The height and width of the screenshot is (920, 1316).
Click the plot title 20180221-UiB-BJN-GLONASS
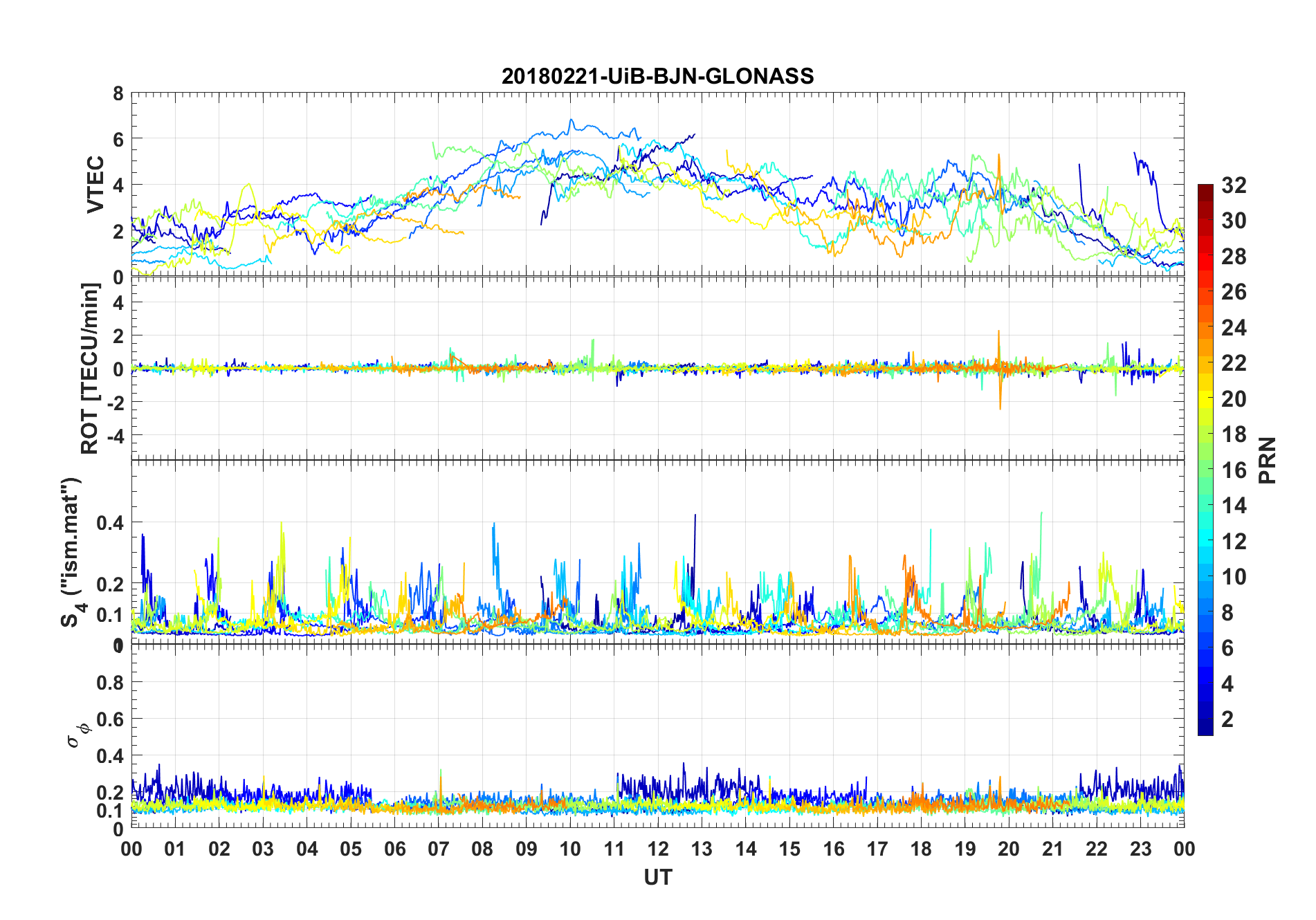tap(657, 76)
